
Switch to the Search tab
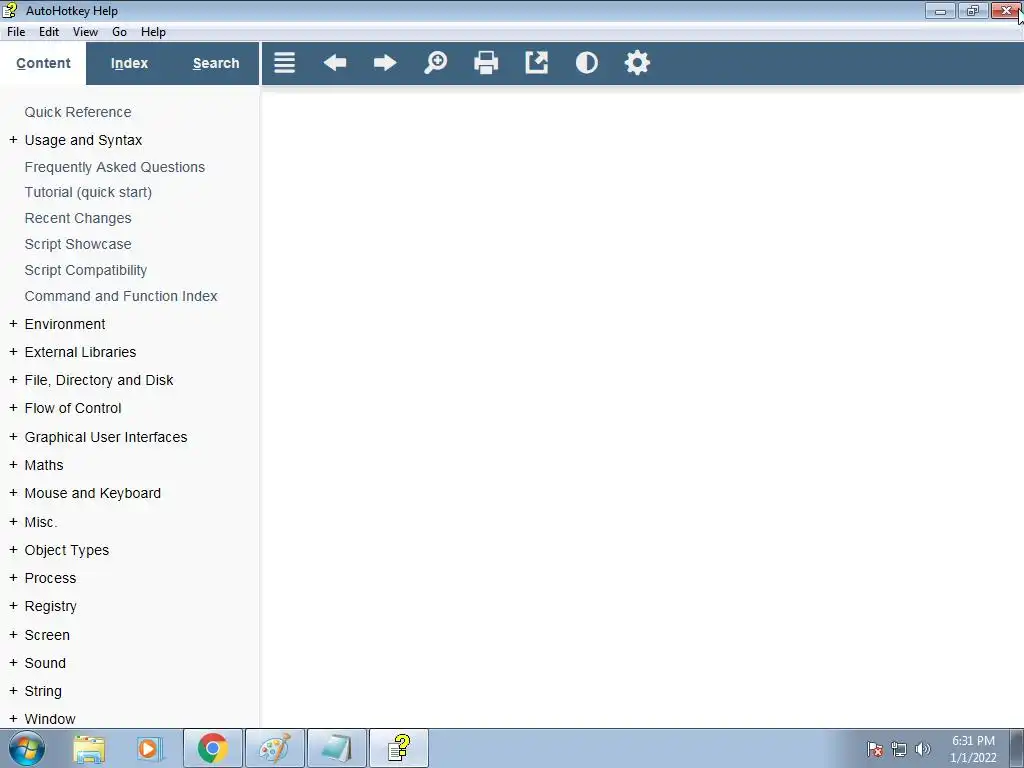pyautogui.click(x=216, y=63)
